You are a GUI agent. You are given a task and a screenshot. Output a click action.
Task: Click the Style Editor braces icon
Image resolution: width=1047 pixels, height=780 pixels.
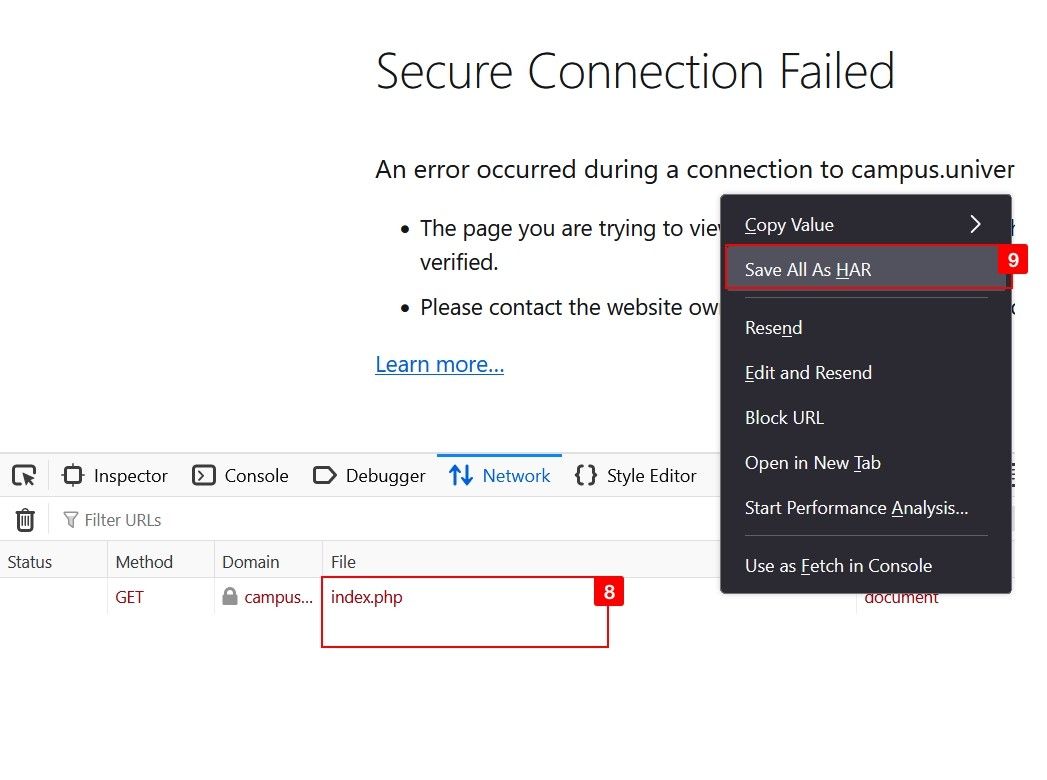586,475
